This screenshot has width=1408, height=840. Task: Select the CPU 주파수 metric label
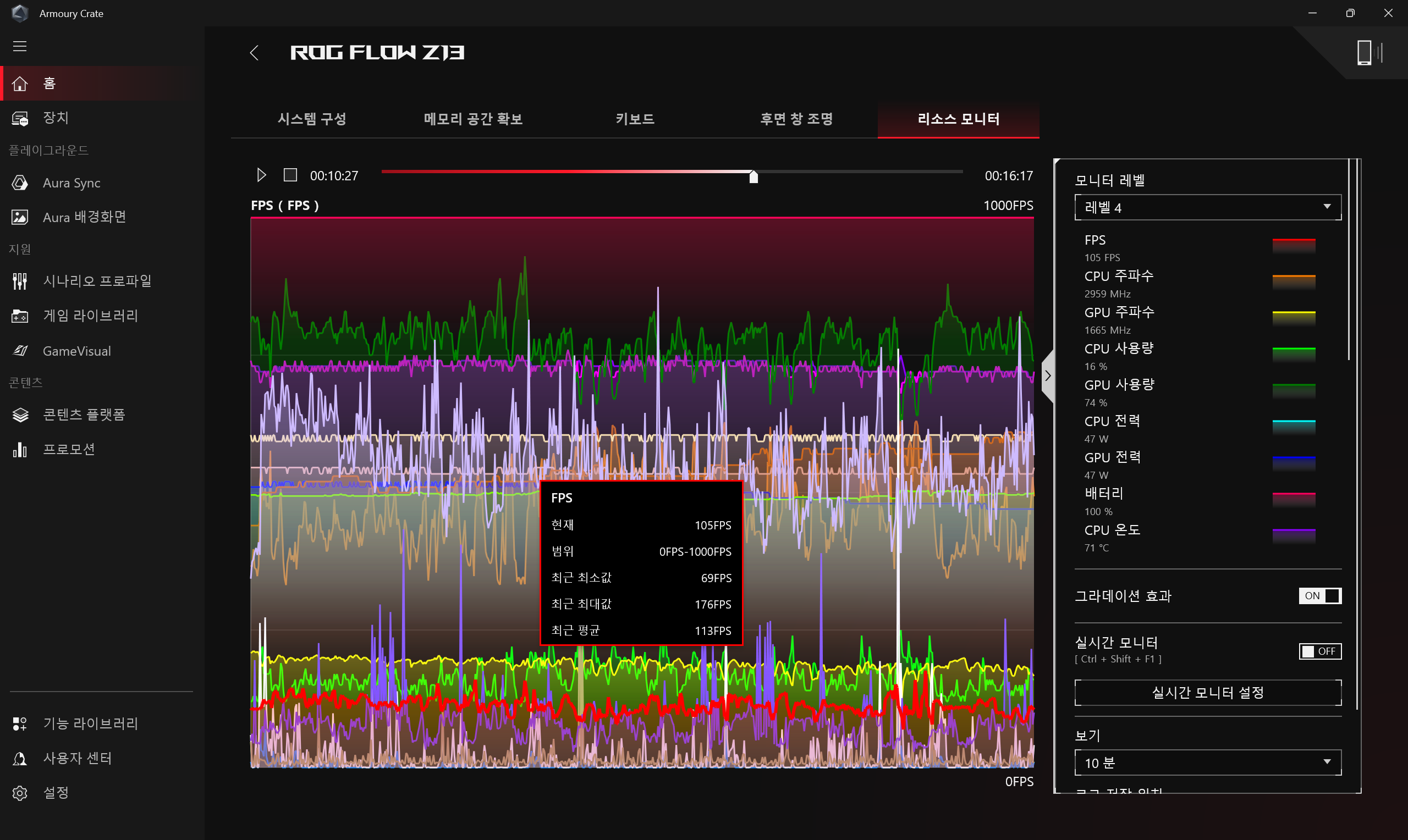1119,276
